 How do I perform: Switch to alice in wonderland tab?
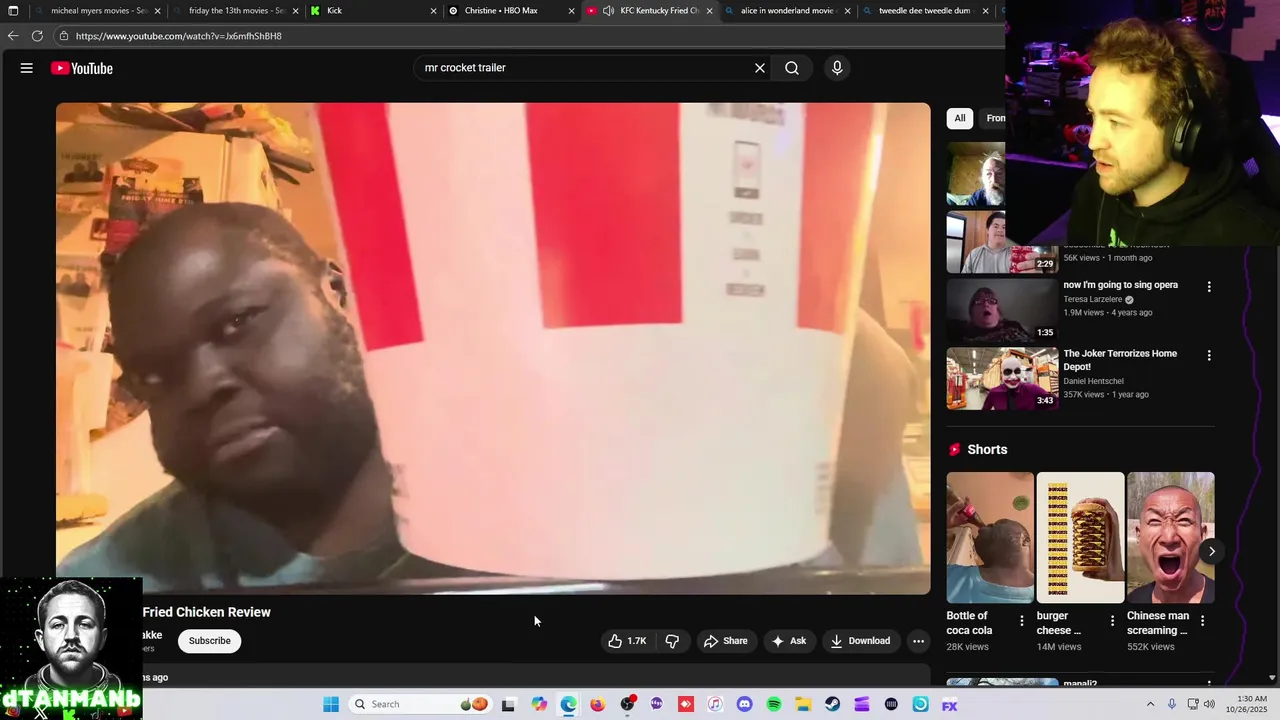[x=787, y=11]
